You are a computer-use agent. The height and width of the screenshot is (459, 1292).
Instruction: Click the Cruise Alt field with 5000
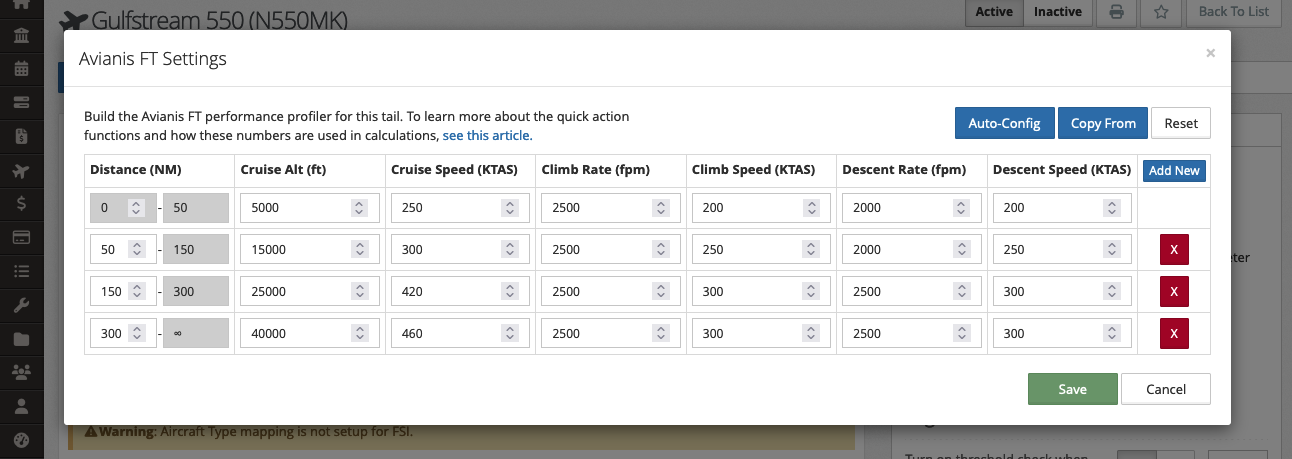(x=310, y=208)
